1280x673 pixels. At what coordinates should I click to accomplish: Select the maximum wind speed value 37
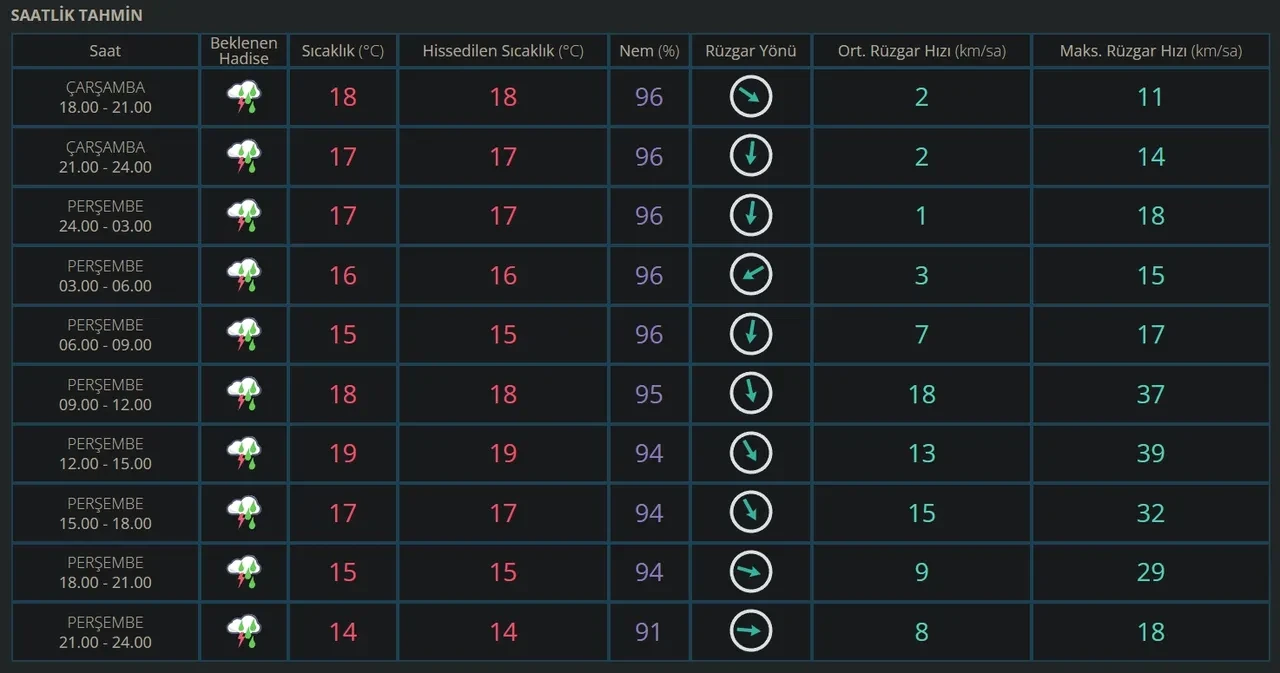tap(1151, 394)
